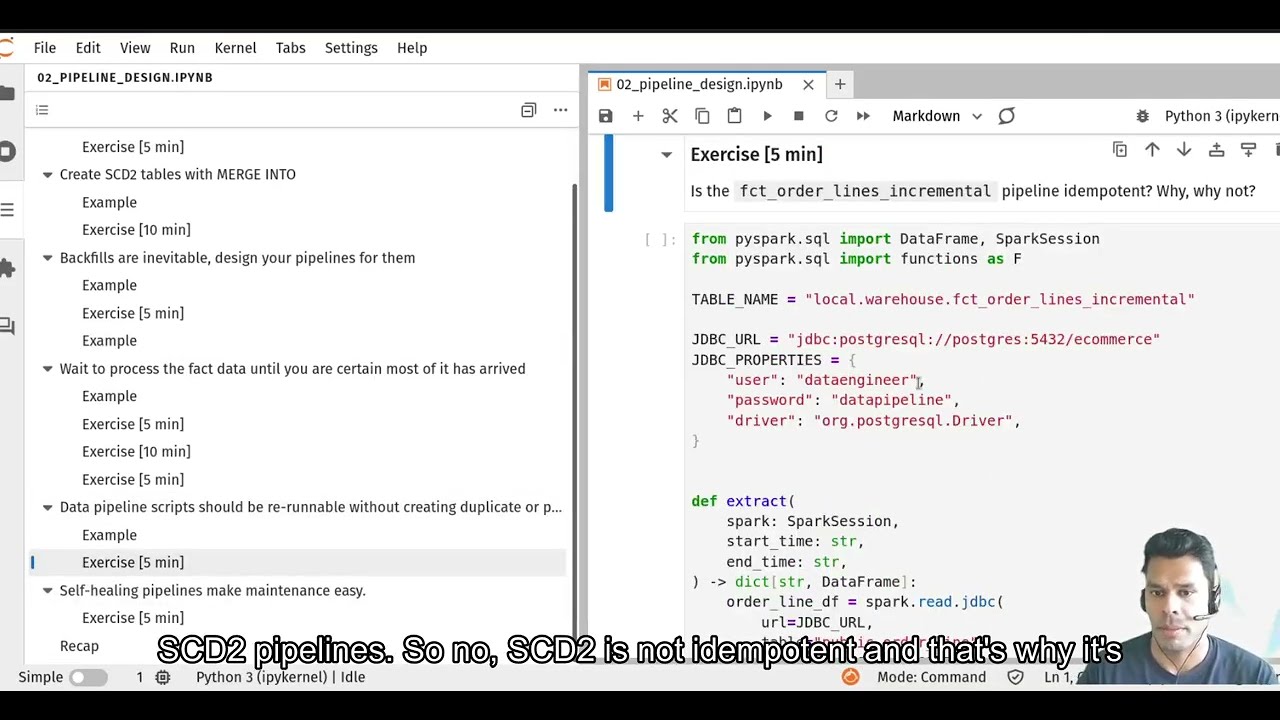Image resolution: width=1280 pixels, height=720 pixels.
Task: Go to Recap in table of contents
Action: (x=79, y=646)
